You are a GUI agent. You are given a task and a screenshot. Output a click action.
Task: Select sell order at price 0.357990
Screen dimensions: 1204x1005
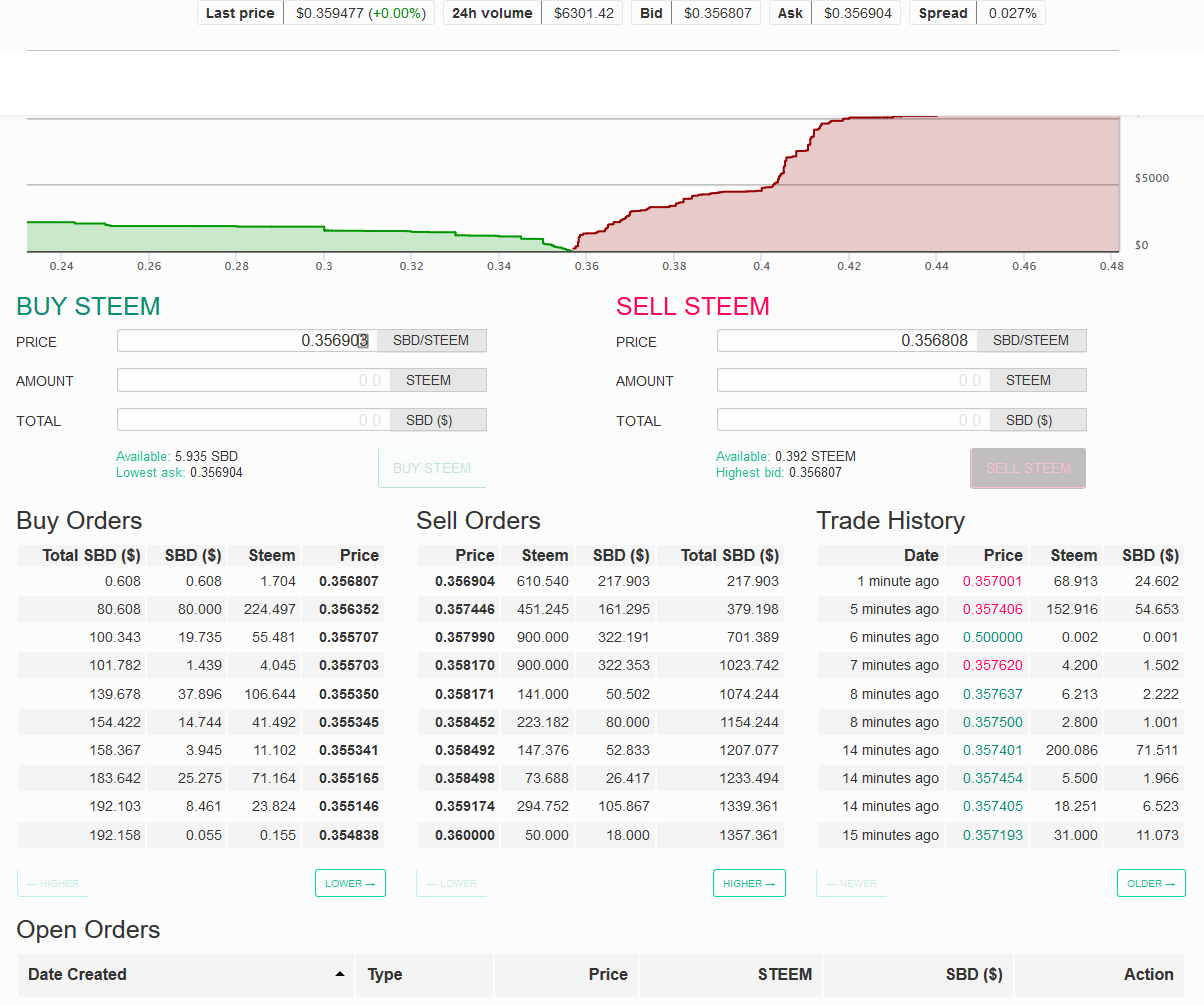point(600,637)
